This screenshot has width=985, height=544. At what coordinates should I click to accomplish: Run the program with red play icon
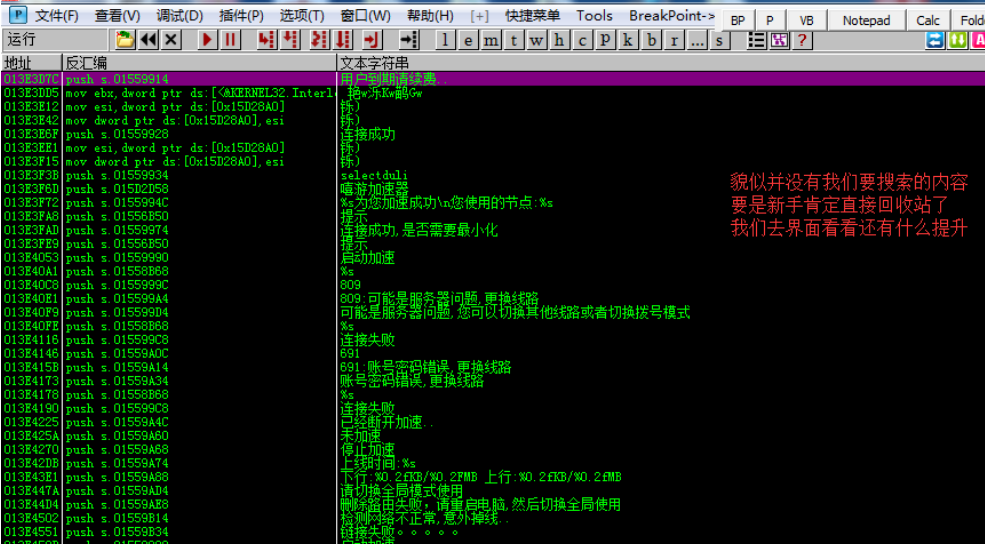coord(207,40)
